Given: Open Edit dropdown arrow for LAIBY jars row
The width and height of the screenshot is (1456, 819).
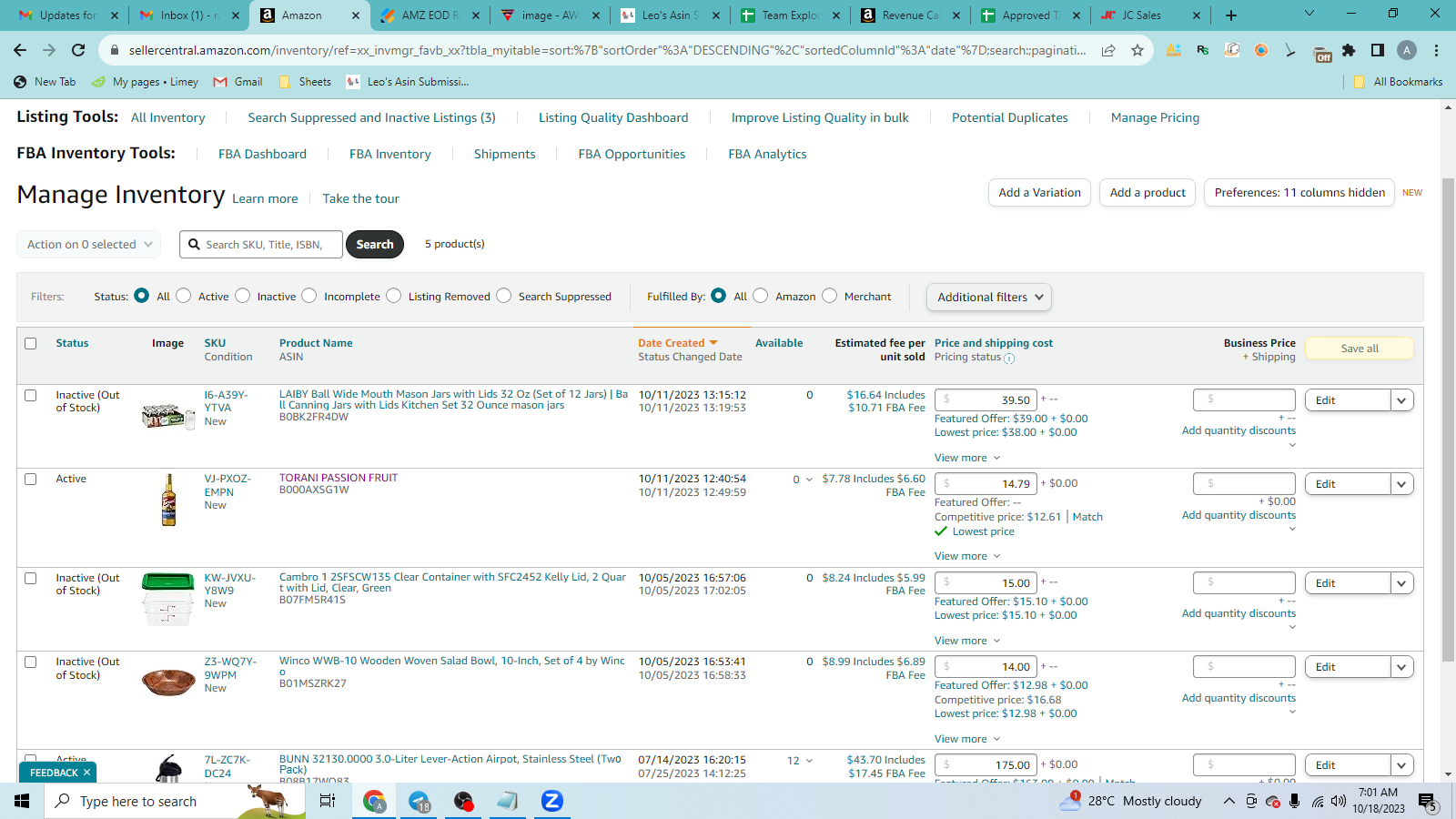Looking at the screenshot, I should click(1402, 400).
